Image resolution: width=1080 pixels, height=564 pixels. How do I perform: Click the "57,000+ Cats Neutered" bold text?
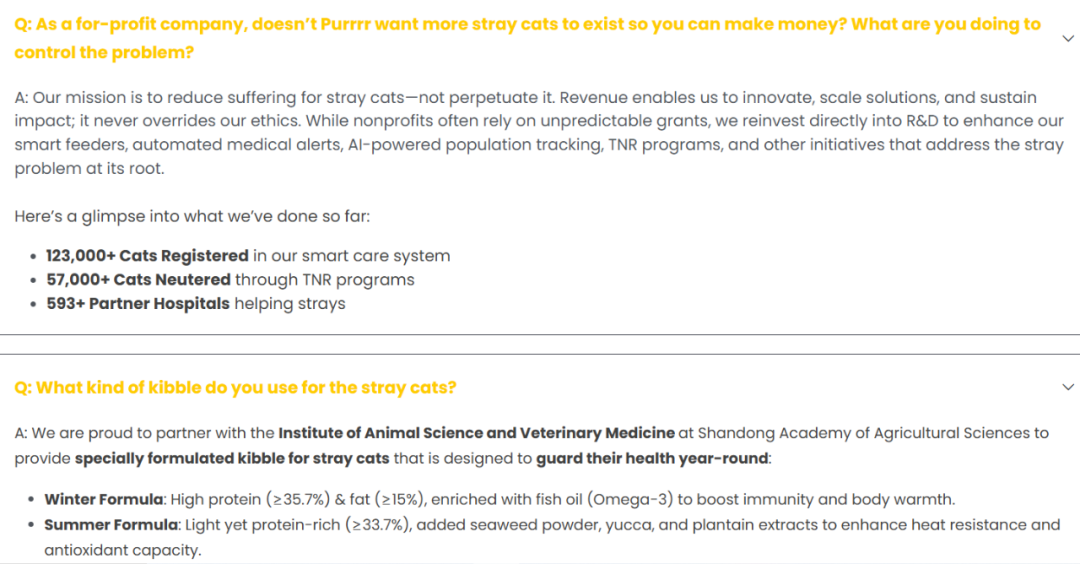(x=138, y=280)
